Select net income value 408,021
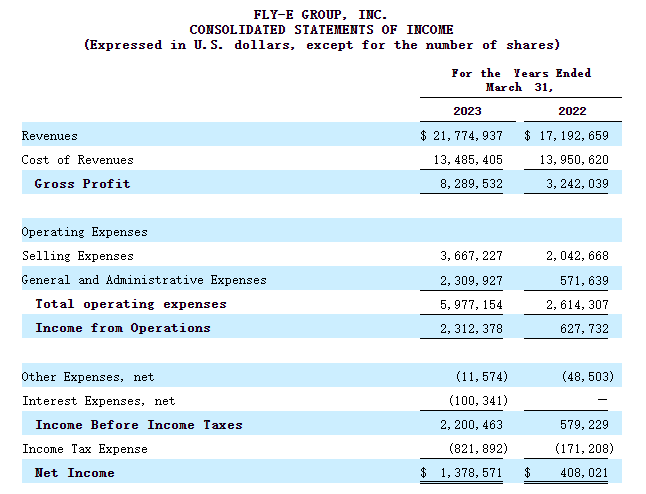646x494 pixels. tap(584, 473)
